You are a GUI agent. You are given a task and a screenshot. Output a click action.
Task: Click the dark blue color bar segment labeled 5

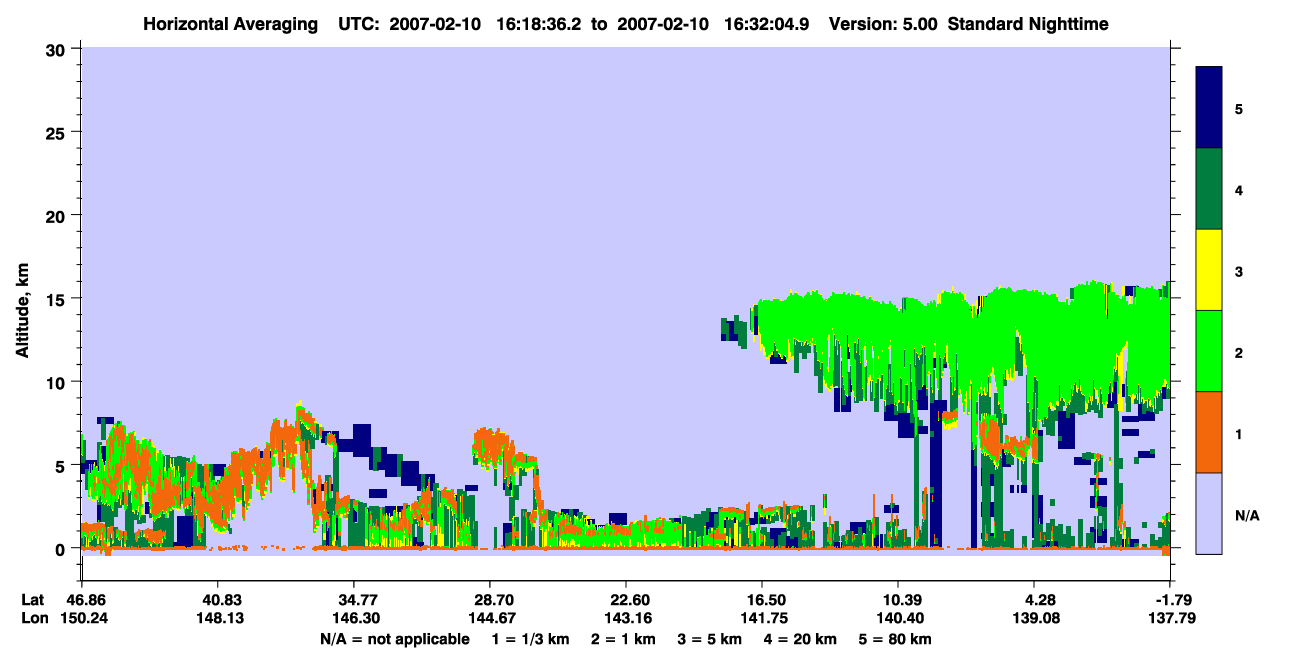(1210, 108)
